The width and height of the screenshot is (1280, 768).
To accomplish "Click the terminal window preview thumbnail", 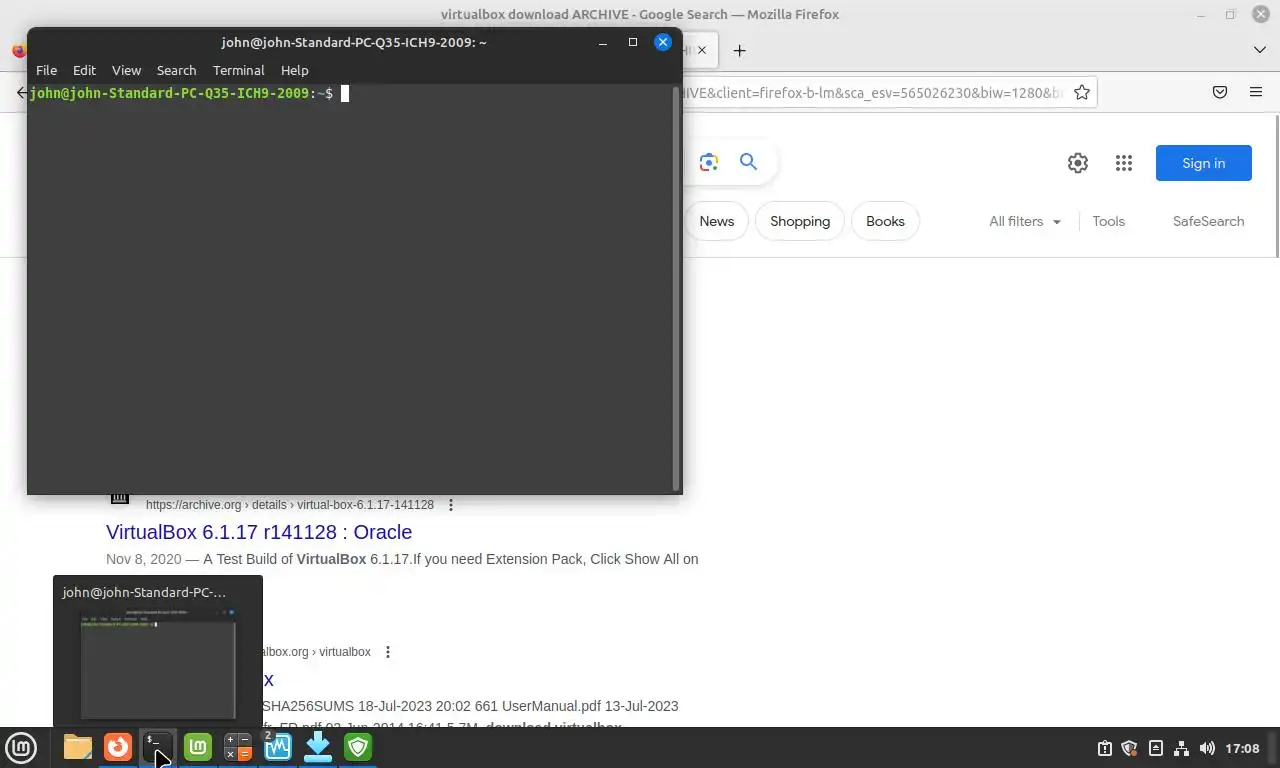I will click(158, 663).
